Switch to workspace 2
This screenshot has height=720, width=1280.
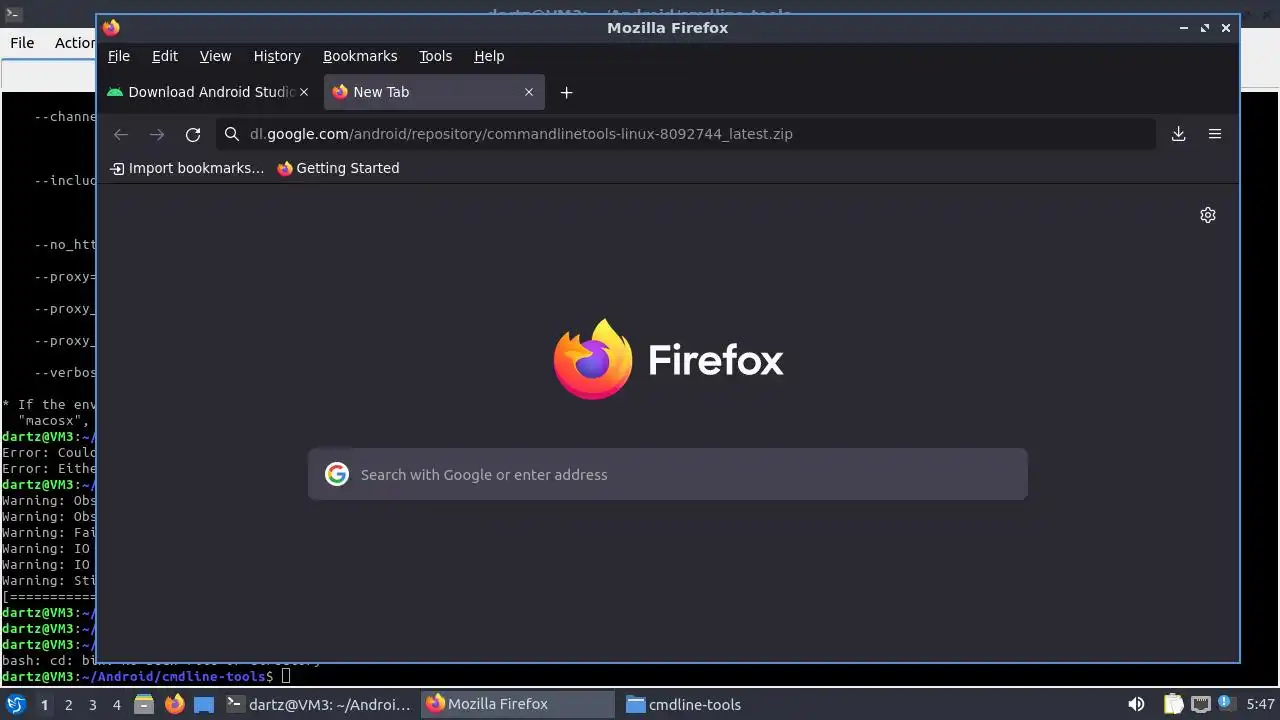68,704
